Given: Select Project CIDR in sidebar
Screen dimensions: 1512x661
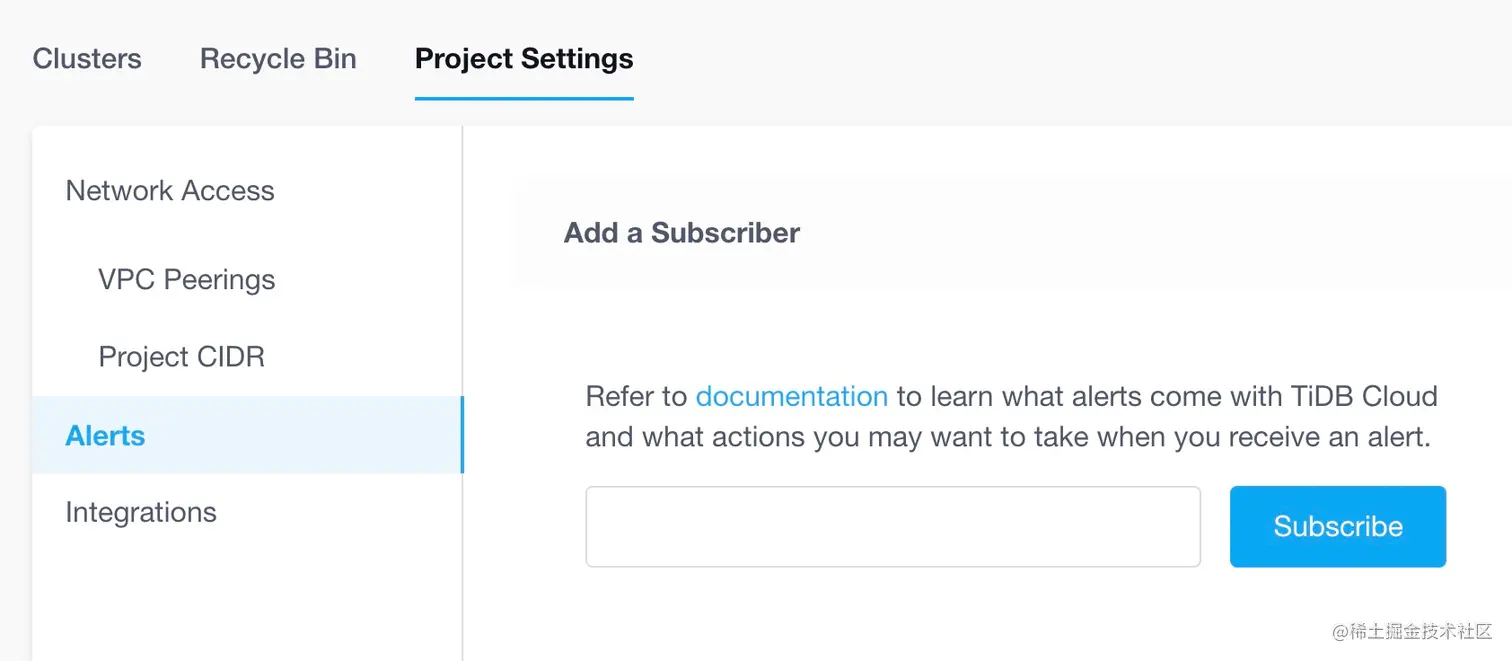Looking at the screenshot, I should point(181,357).
